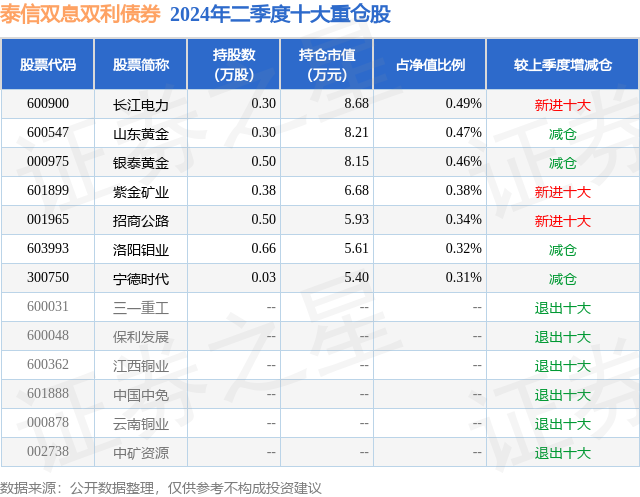The width and height of the screenshot is (640, 497).
Task: Click net value ratio 0.31%
Action: pyautogui.click(x=463, y=277)
